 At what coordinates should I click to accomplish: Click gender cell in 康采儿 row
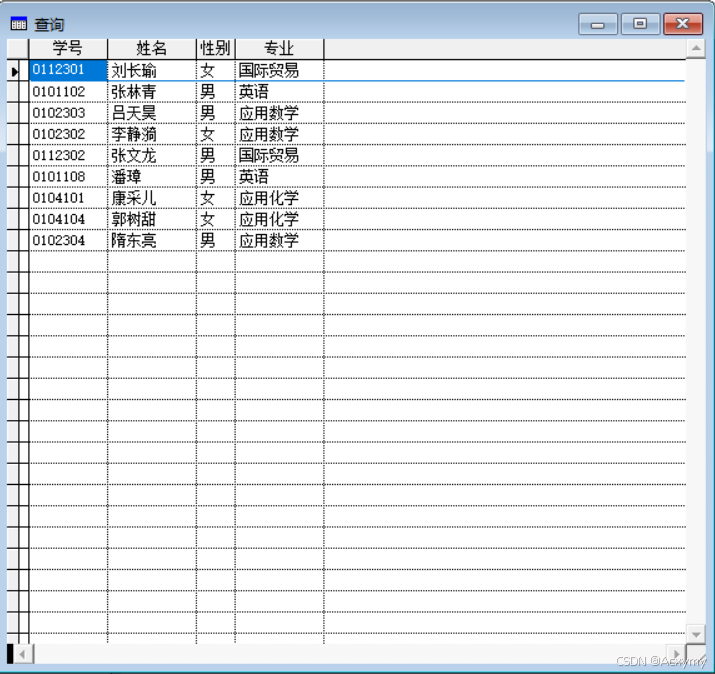click(216, 198)
